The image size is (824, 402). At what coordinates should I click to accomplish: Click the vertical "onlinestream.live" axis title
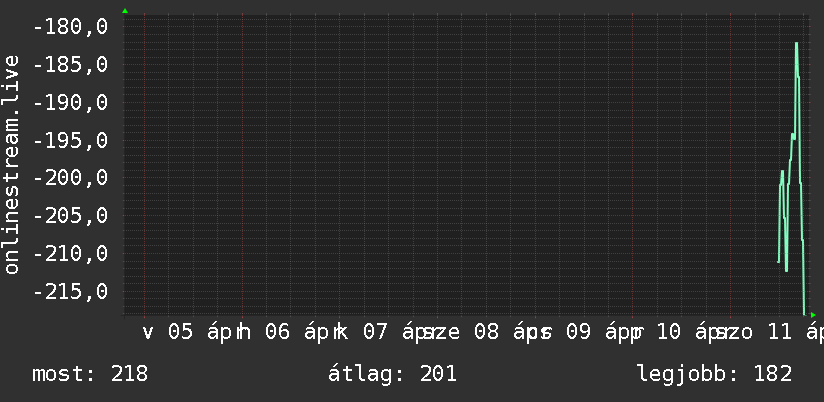tap(12, 165)
